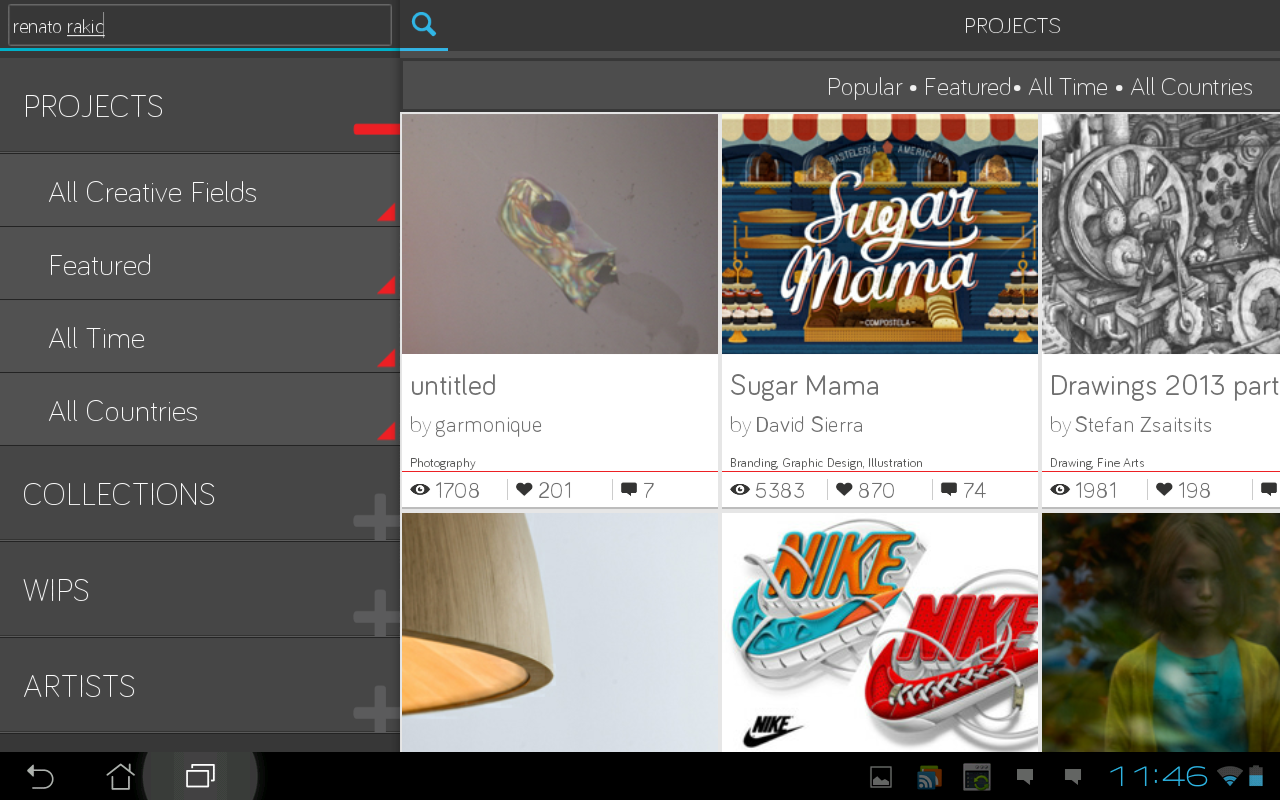The height and width of the screenshot is (800, 1280).
Task: Click the comment icon beside 7
Action: tap(629, 490)
